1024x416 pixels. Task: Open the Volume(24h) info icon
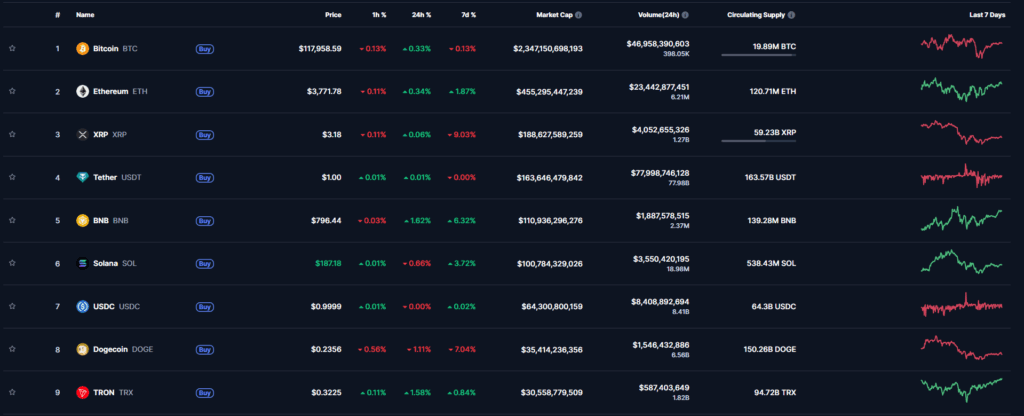coord(685,14)
